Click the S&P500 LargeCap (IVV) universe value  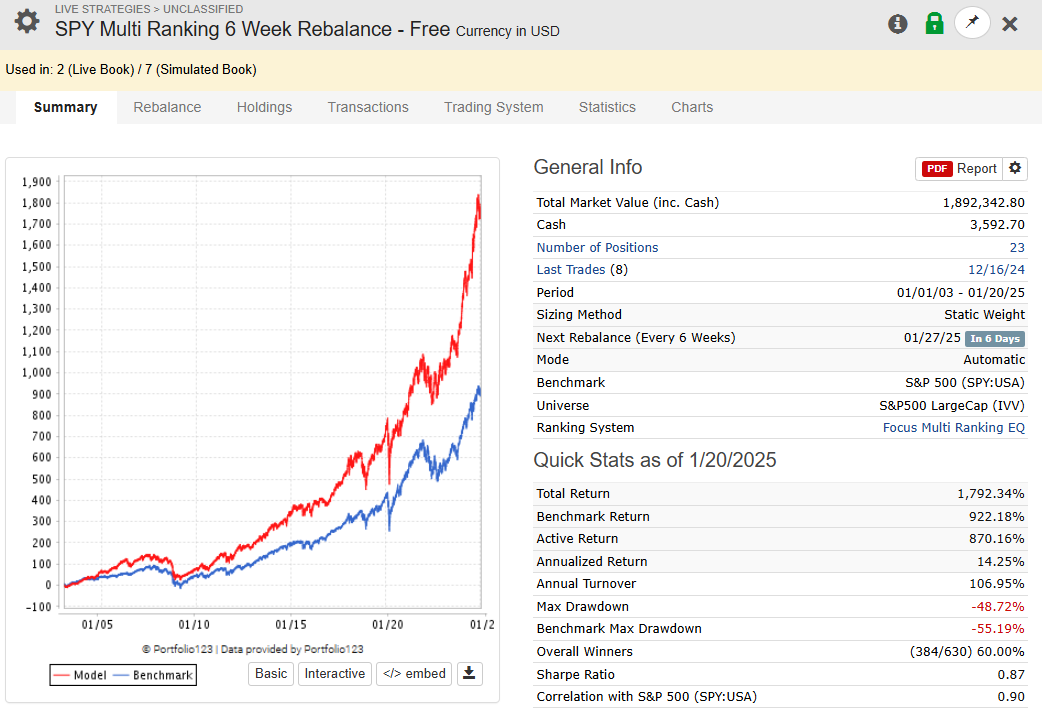[952, 406]
